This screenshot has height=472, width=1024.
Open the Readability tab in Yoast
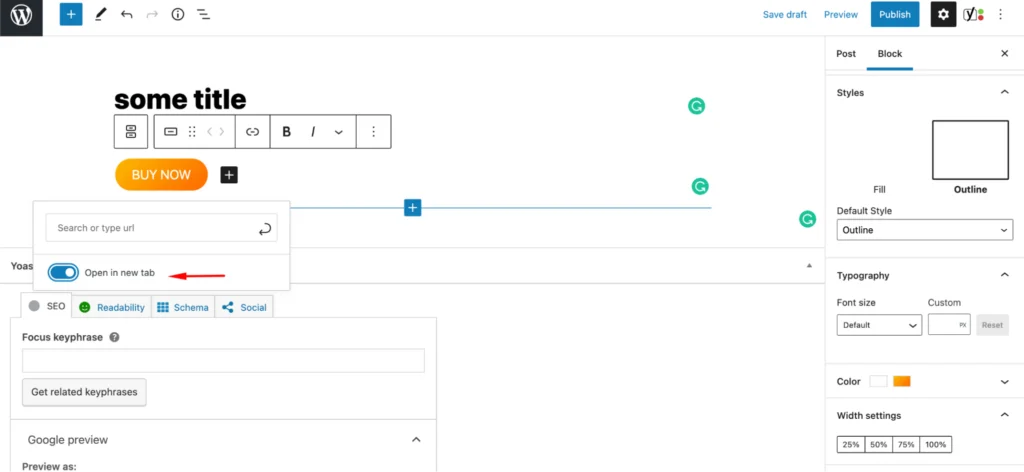pos(112,307)
